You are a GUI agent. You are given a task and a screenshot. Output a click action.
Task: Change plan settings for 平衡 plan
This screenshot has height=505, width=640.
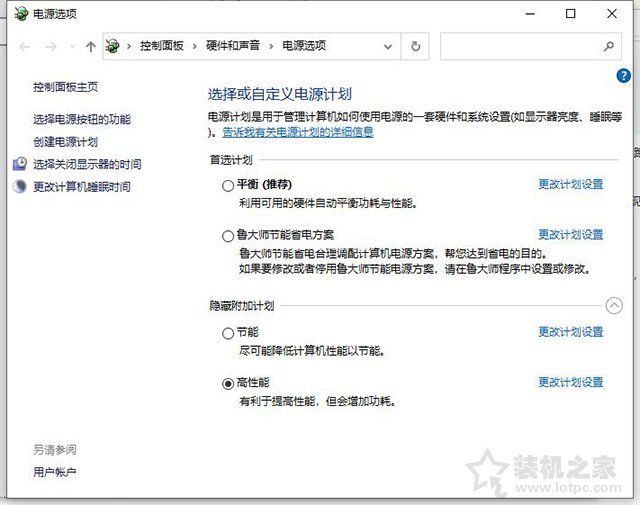click(571, 184)
